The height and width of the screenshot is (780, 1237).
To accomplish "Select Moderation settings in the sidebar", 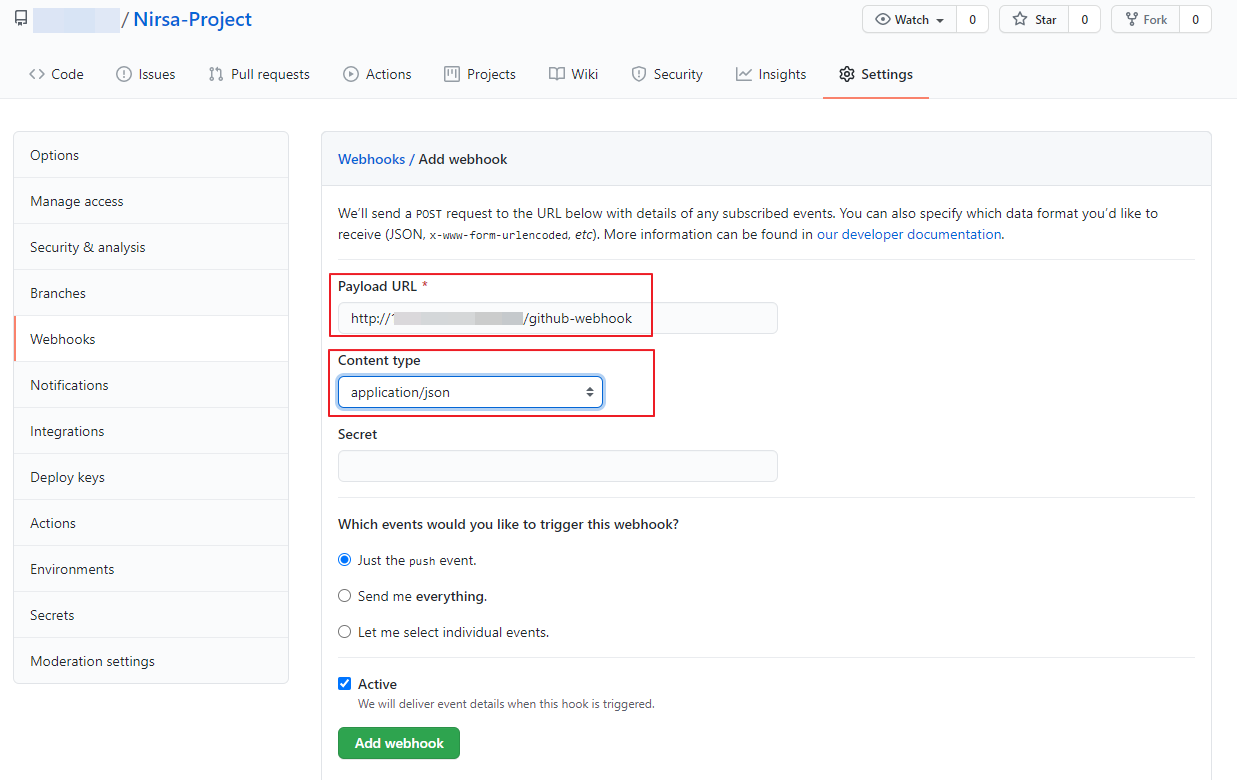I will pos(151,661).
